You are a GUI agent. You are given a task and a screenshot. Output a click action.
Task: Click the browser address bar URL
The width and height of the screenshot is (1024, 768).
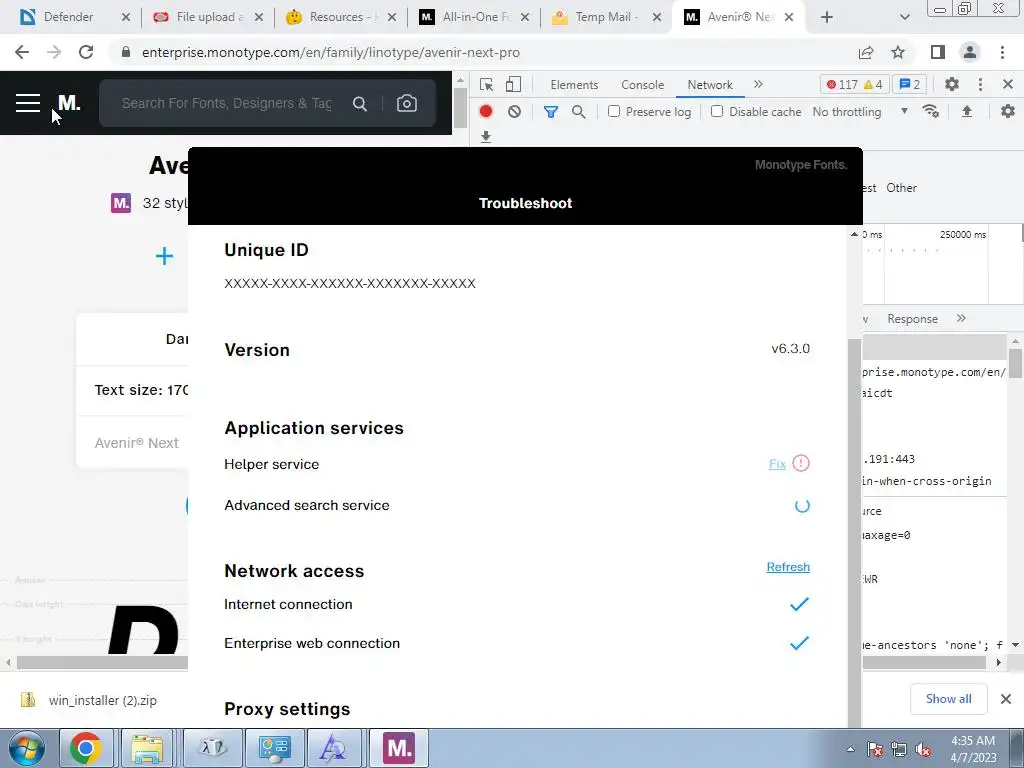(330, 52)
